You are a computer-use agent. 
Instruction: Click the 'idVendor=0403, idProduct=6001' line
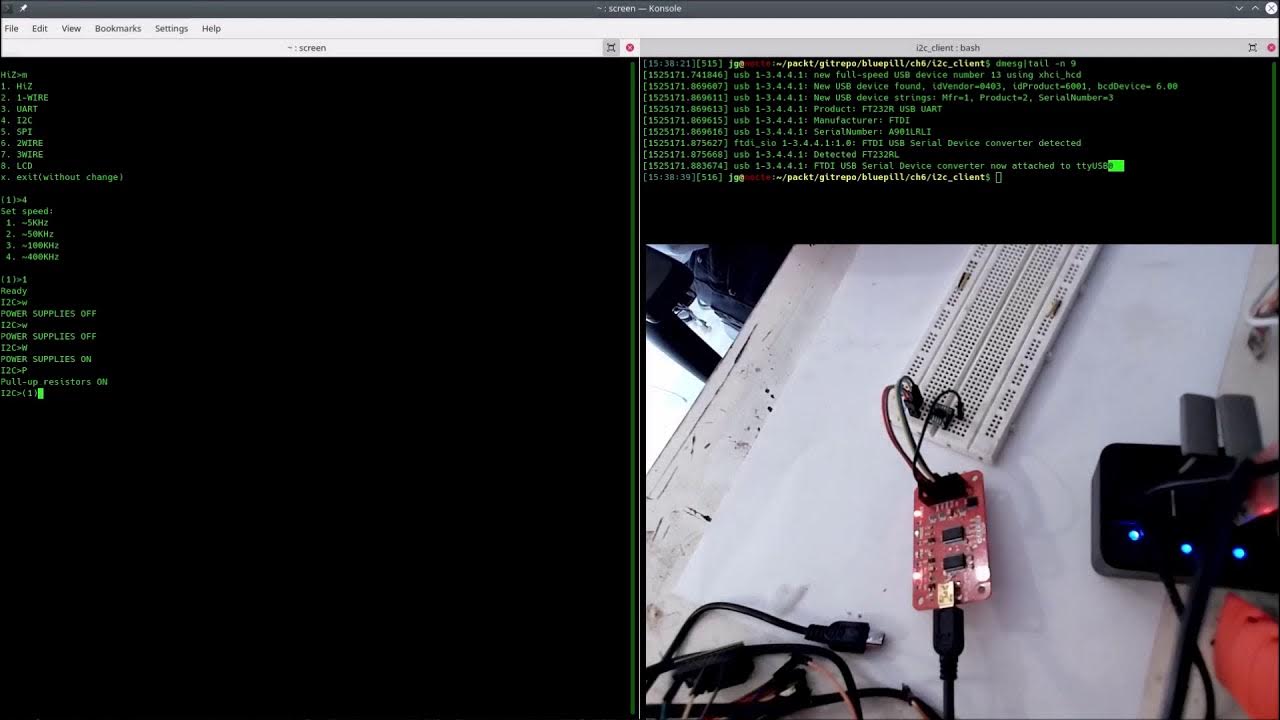coord(910,86)
